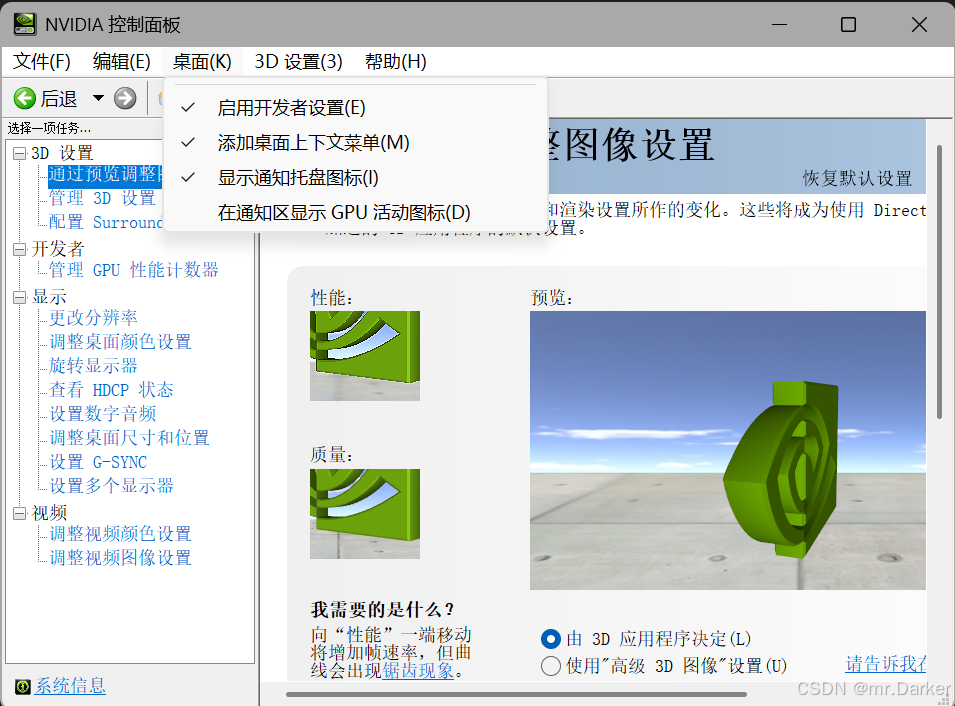Collapse the 显示 tree node

[19, 297]
